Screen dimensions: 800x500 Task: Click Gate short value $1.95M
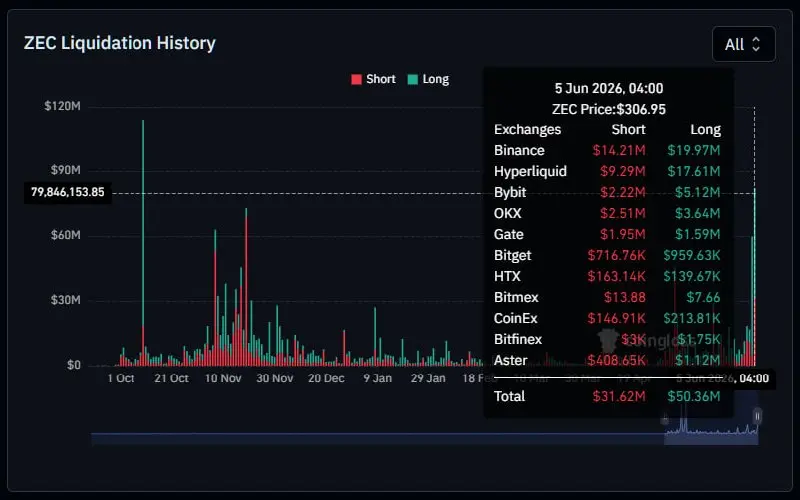[x=622, y=234]
